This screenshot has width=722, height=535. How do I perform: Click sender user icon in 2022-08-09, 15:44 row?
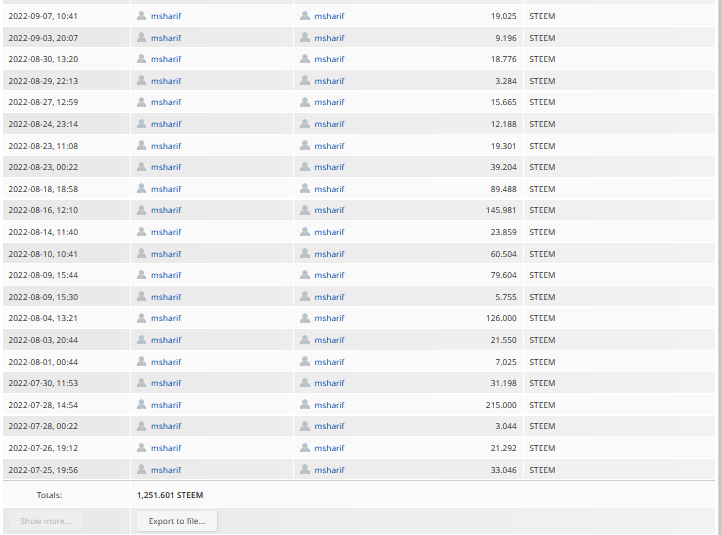(x=141, y=274)
